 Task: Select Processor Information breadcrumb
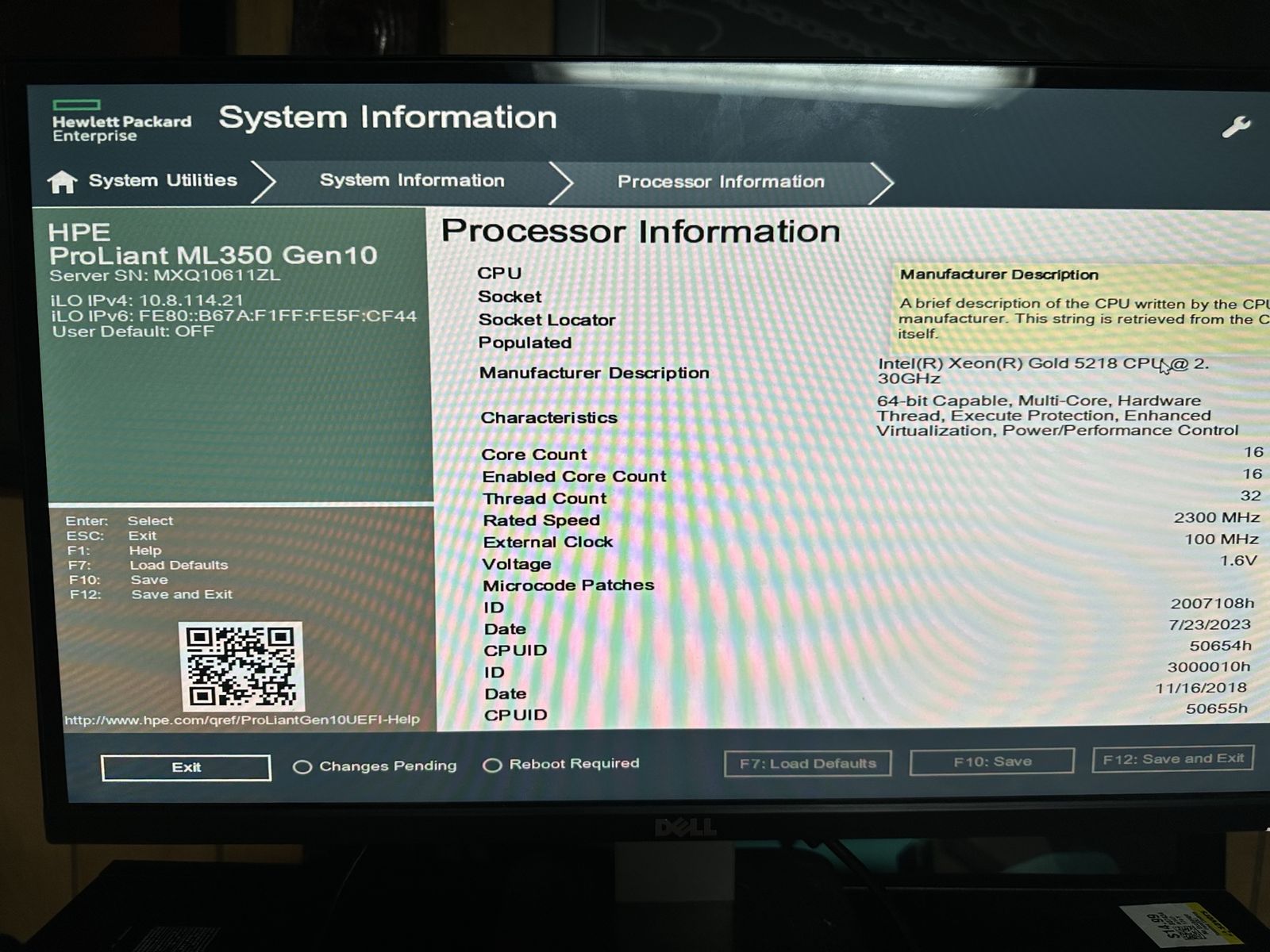(721, 182)
